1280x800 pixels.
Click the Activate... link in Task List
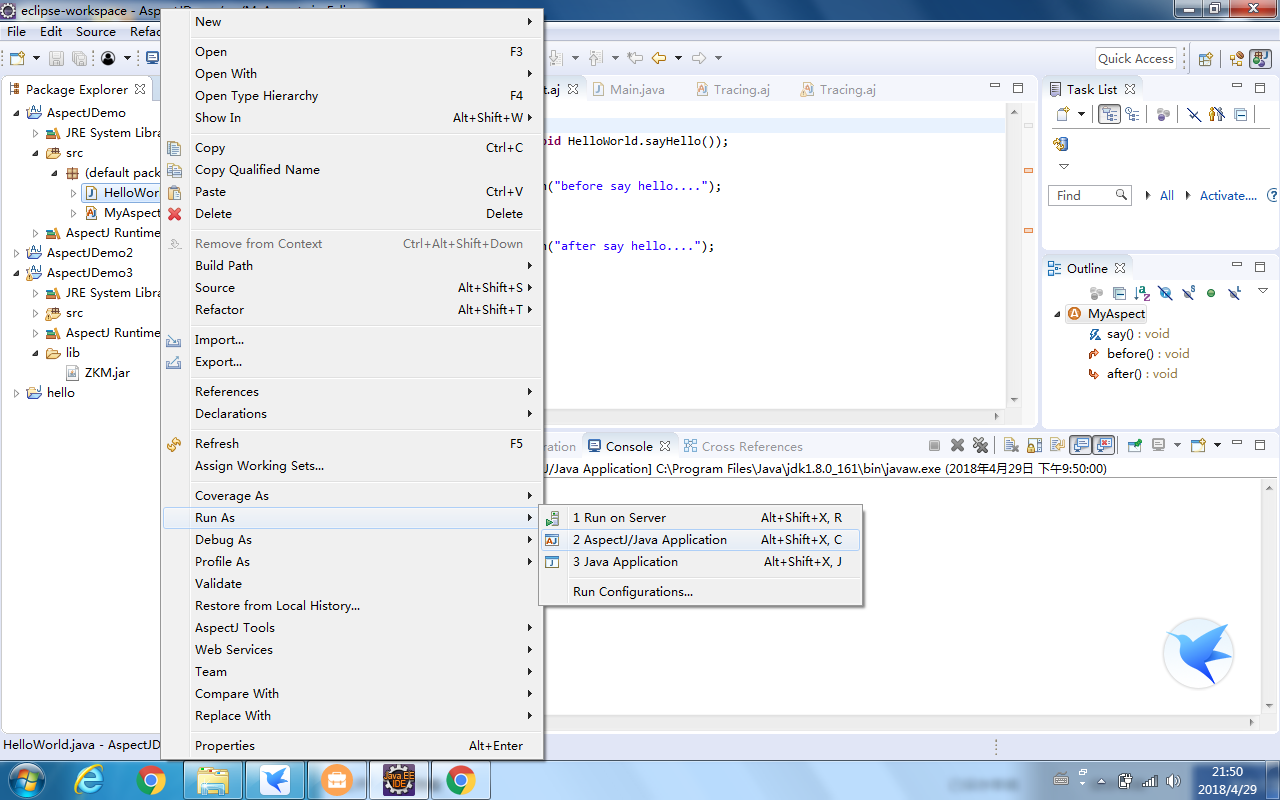[1228, 196]
